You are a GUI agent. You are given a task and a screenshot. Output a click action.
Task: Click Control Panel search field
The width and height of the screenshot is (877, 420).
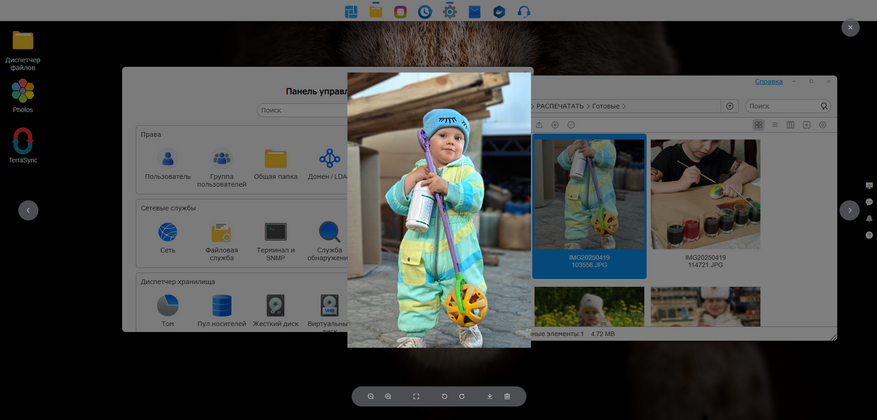[x=303, y=110]
